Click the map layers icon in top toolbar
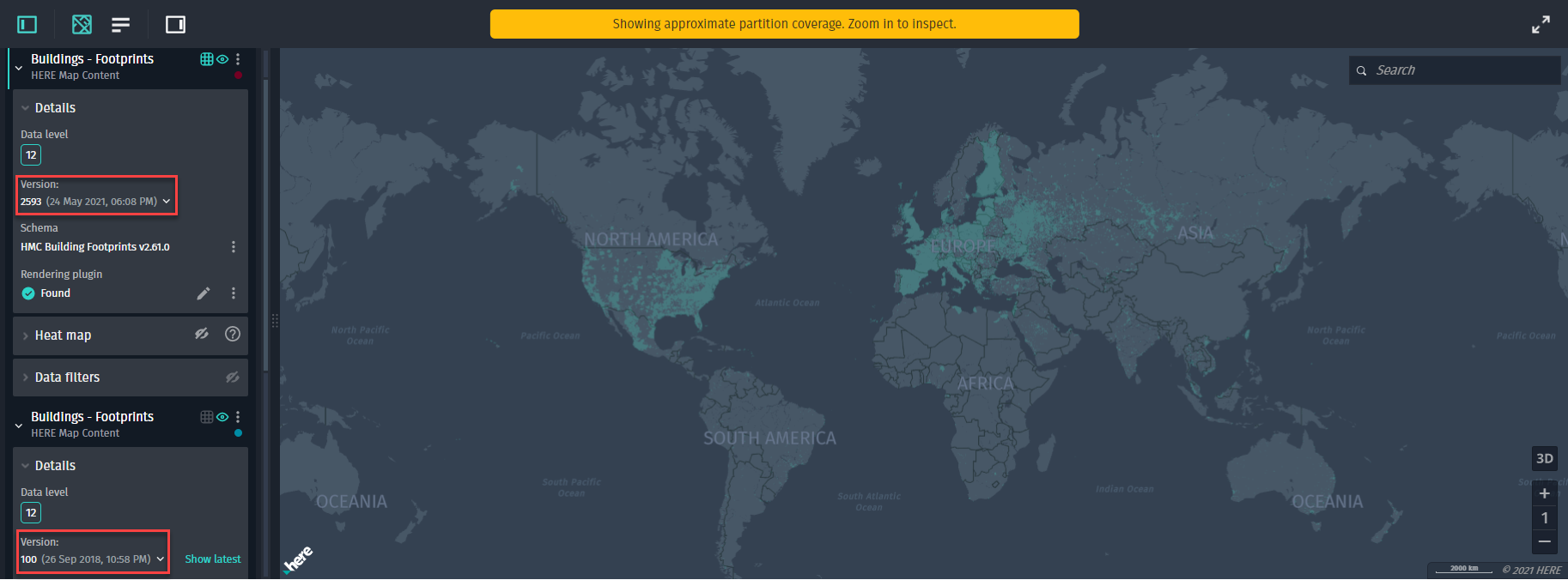 click(x=82, y=24)
